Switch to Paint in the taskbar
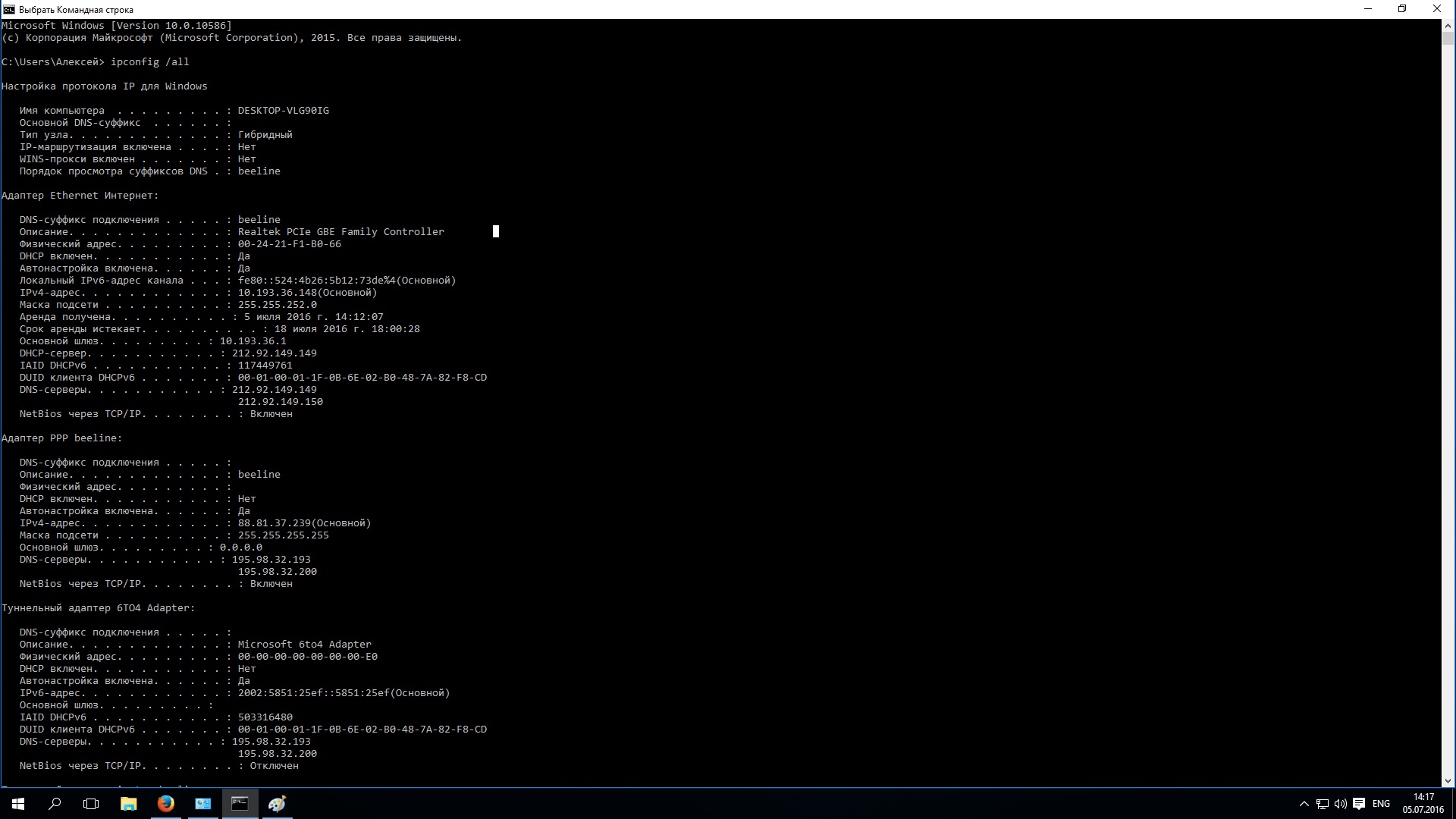Screen dimensions: 1456x819 pyautogui.click(x=277, y=804)
